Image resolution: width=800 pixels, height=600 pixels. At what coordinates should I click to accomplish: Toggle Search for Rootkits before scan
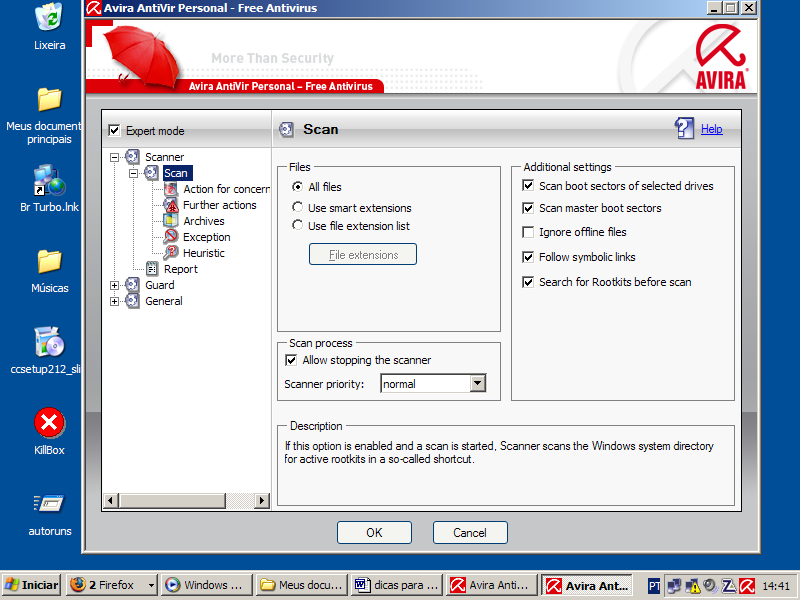(x=528, y=282)
